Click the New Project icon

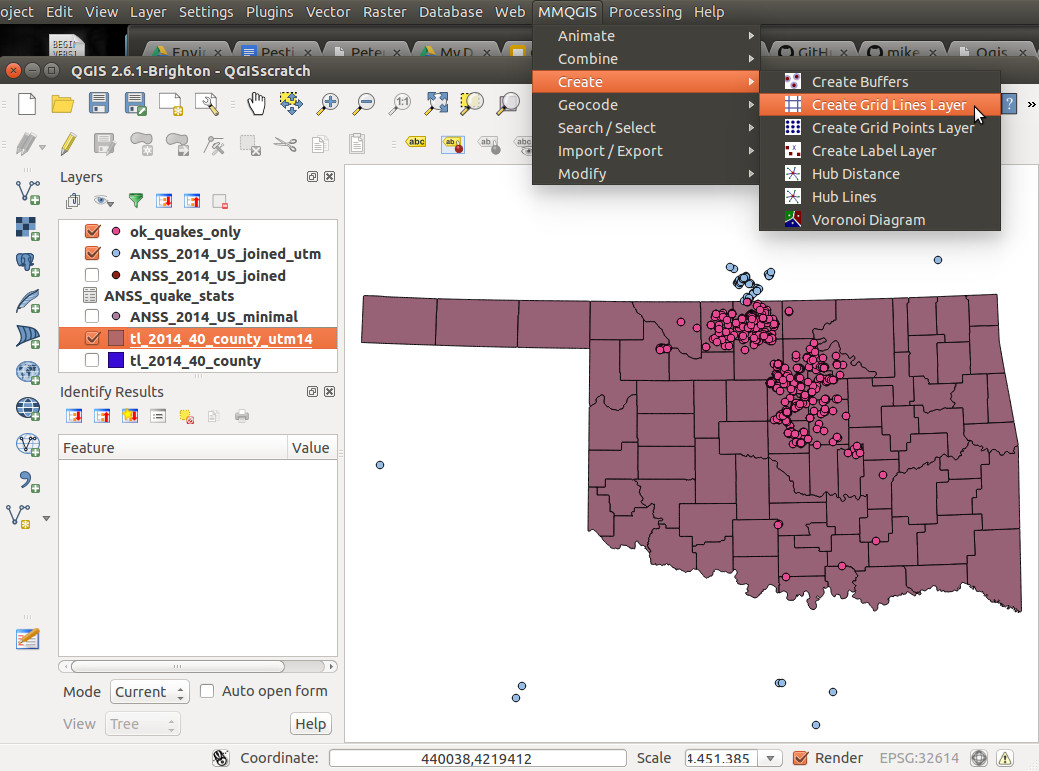(28, 104)
